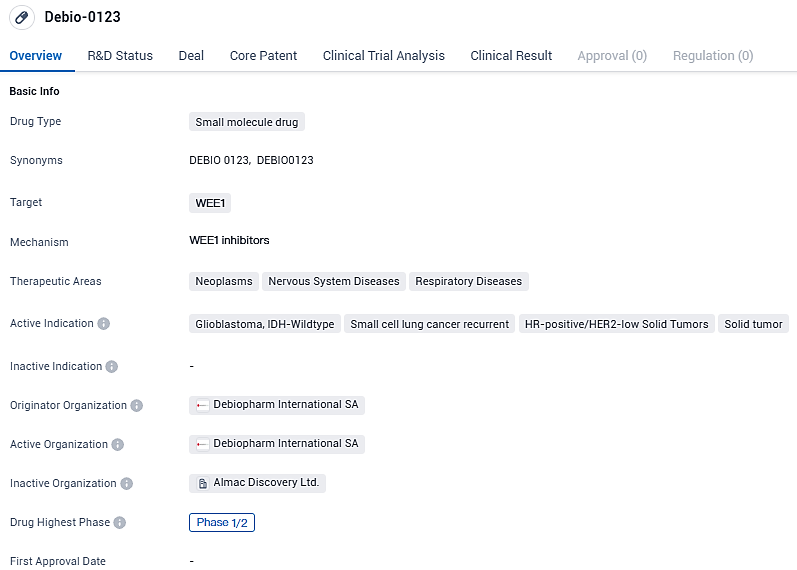Click info icon beside Inactive Organization

127,484
